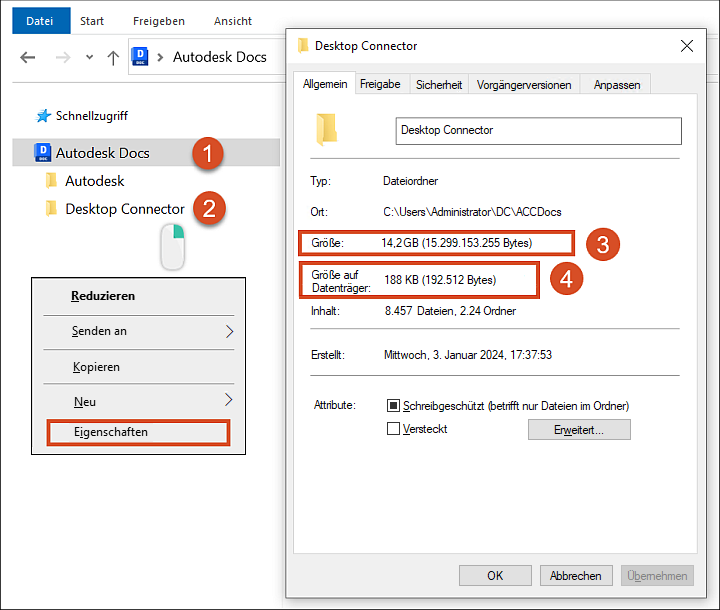Click the Desktop Connector folder icon in tree
This screenshot has height=610, width=720.
[51, 209]
